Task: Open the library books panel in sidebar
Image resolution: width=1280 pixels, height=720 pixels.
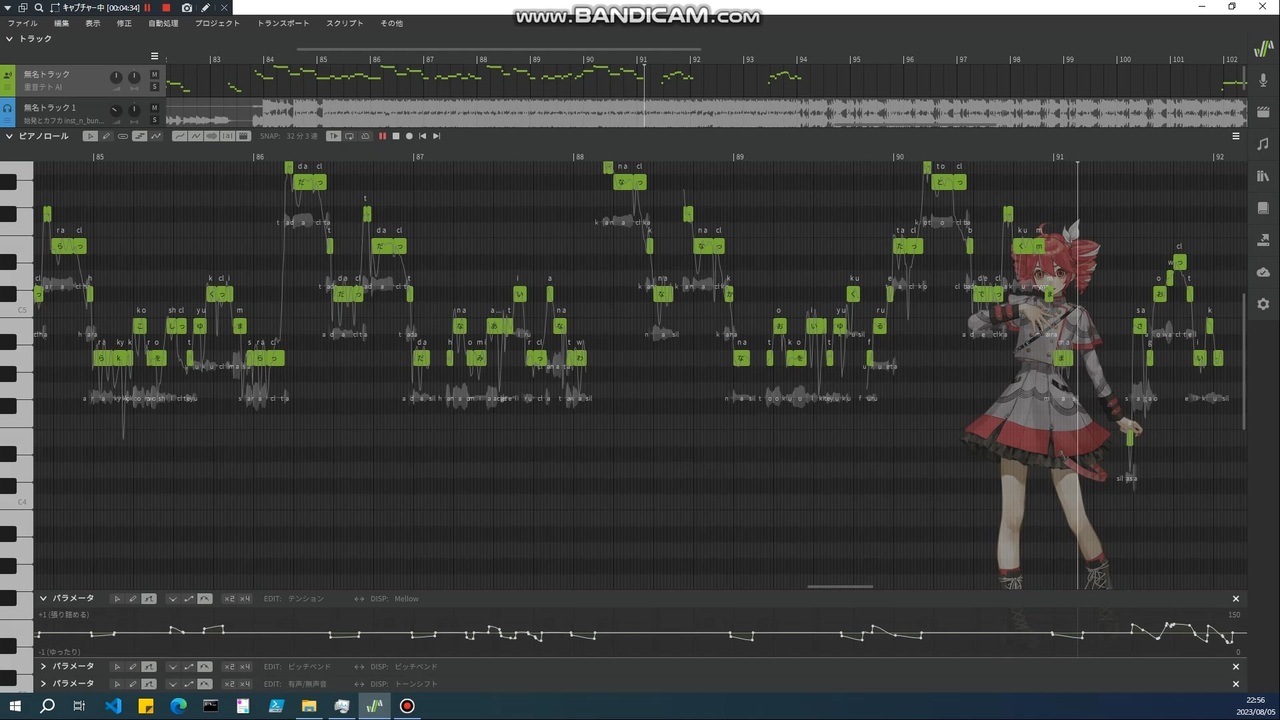Action: (1263, 176)
